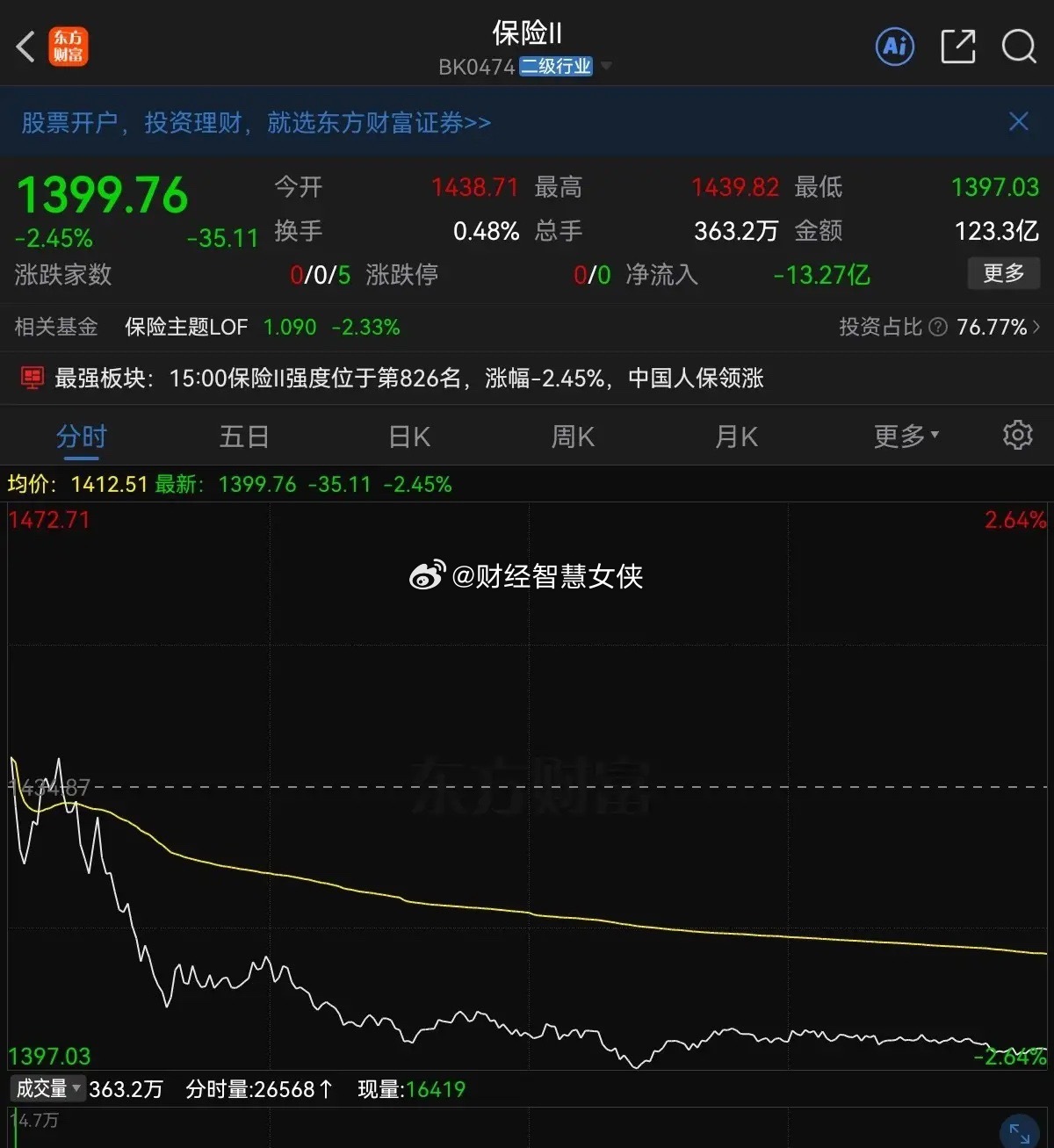
Task: Tap the 今开 1438.71 value
Action: 474,187
